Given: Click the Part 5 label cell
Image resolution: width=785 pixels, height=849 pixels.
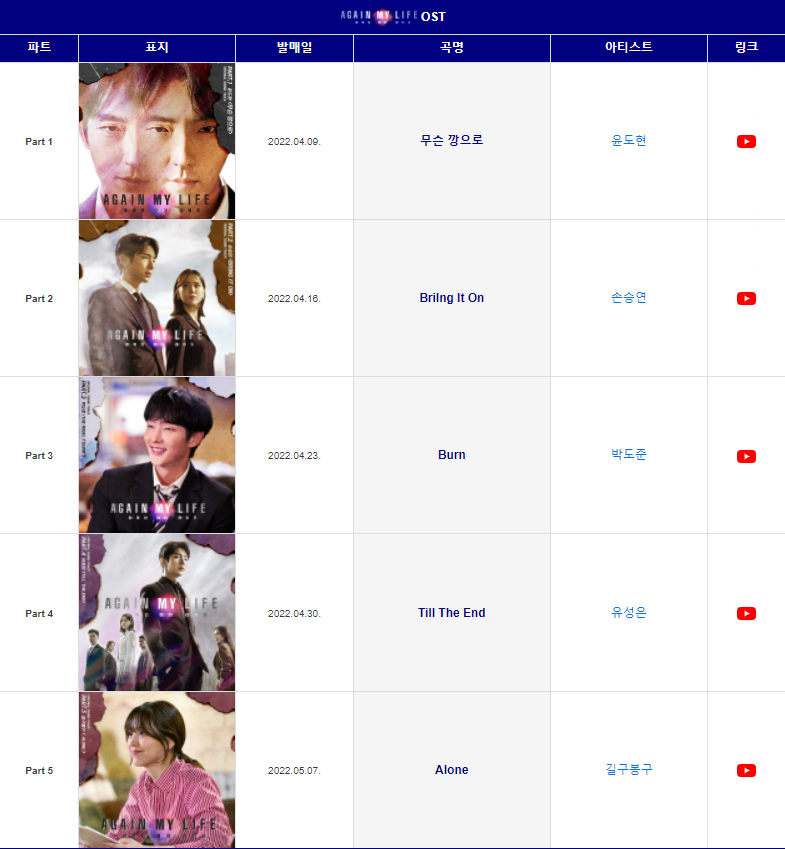Looking at the screenshot, I should [x=39, y=771].
